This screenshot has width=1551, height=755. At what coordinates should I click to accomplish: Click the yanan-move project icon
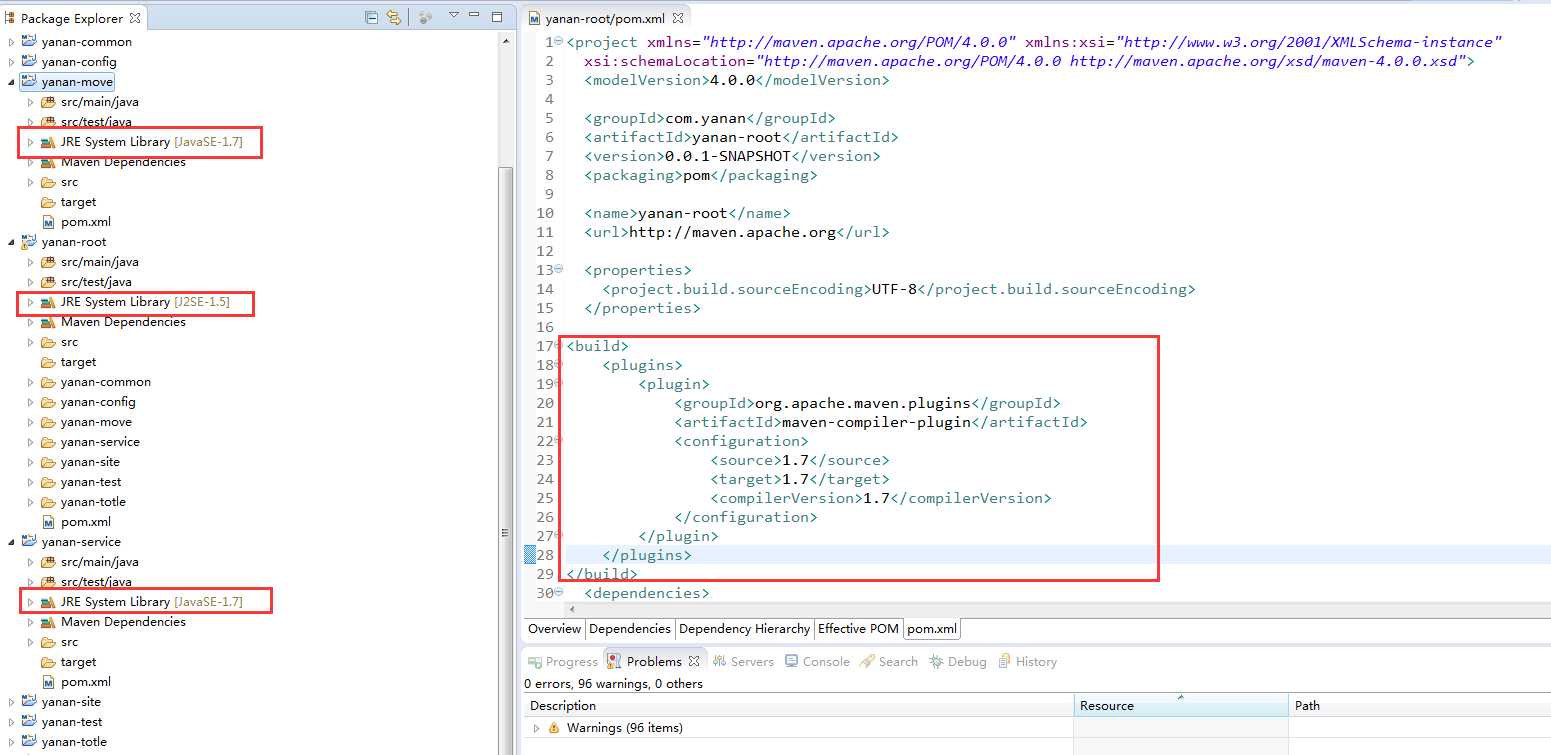pos(29,82)
